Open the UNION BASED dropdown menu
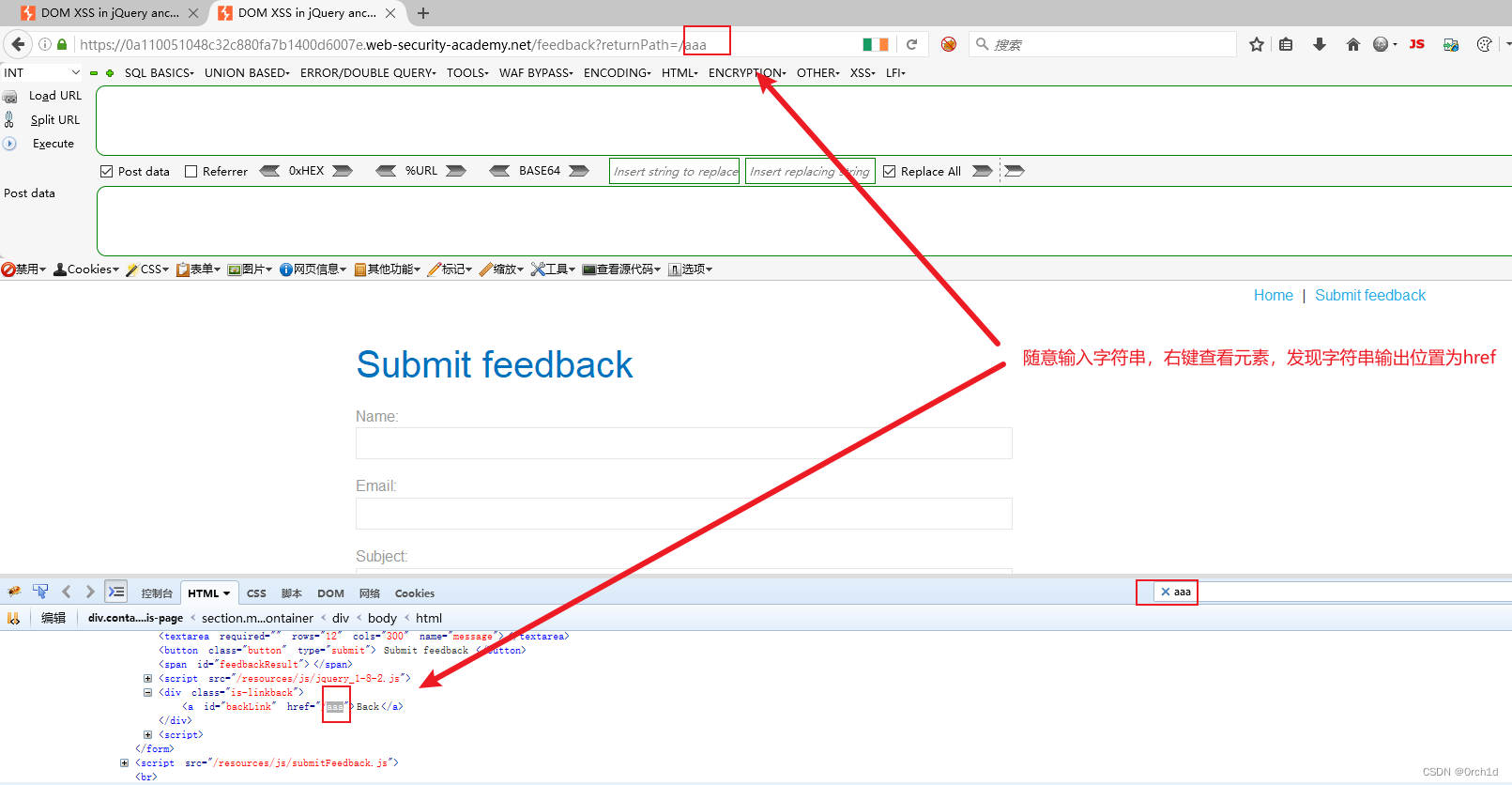Screen dimensions: 1512x785 tap(248, 72)
